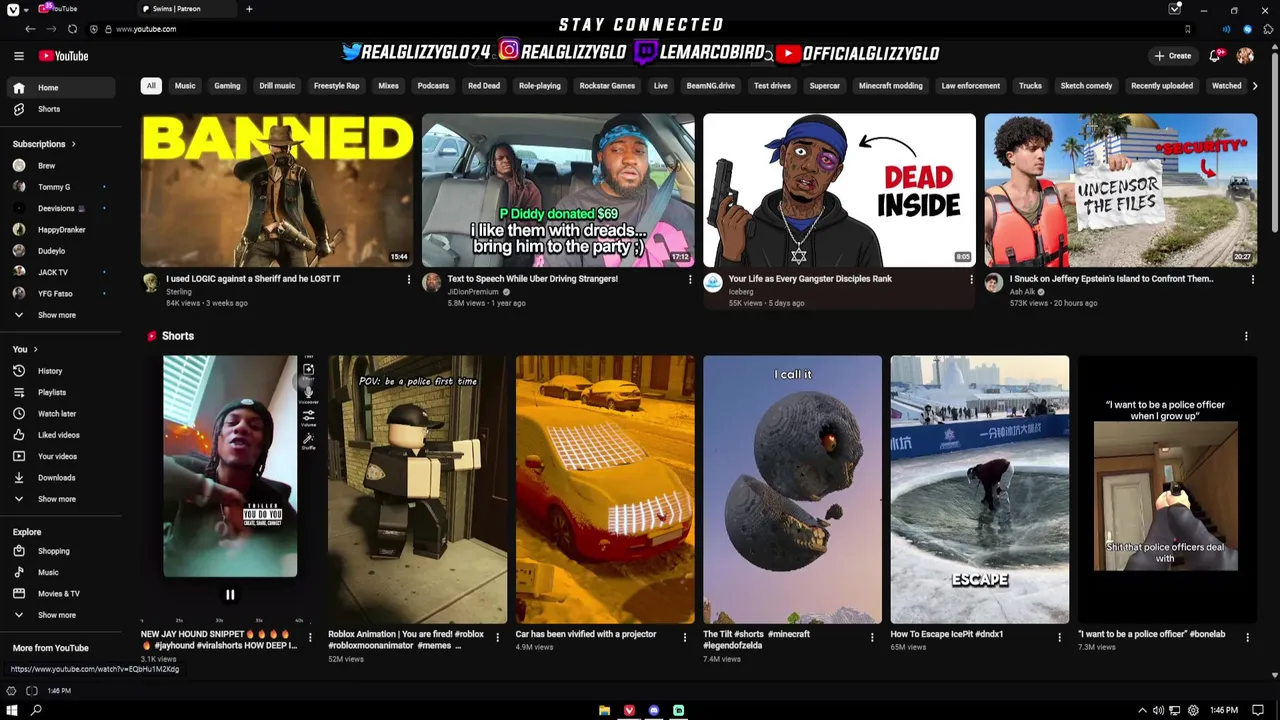Image resolution: width=1280 pixels, height=720 pixels.
Task: Select the Law enforcement filter chip
Action: [970, 86]
